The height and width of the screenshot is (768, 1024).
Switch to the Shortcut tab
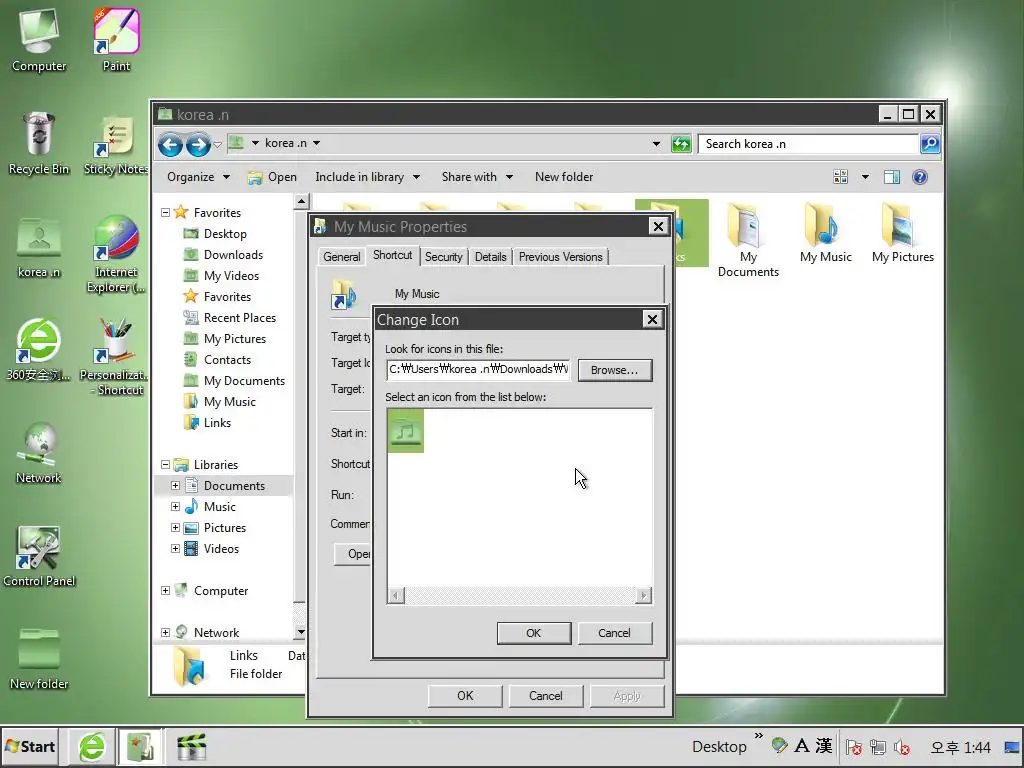pyautogui.click(x=392, y=255)
